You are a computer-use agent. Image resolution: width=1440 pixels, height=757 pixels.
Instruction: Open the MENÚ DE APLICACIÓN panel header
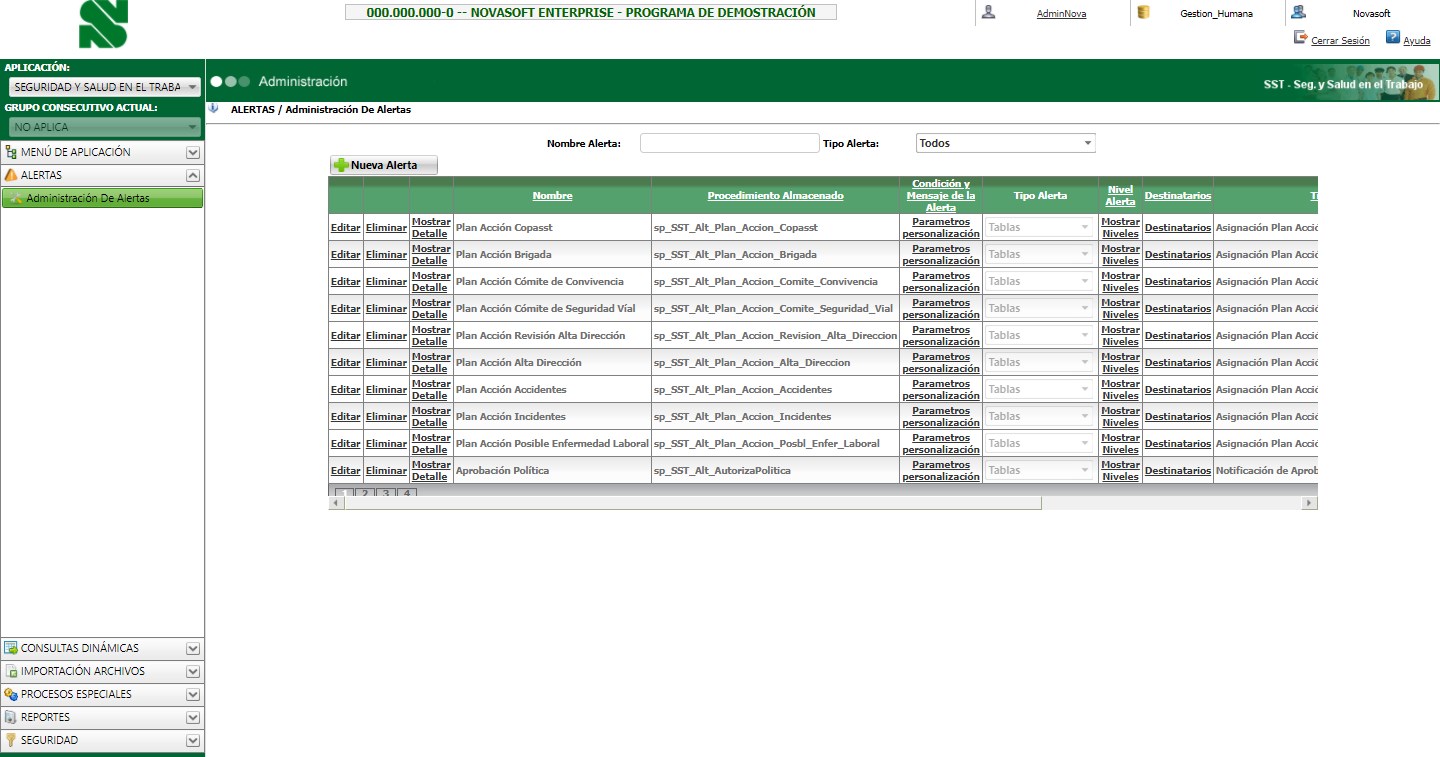tap(103, 152)
